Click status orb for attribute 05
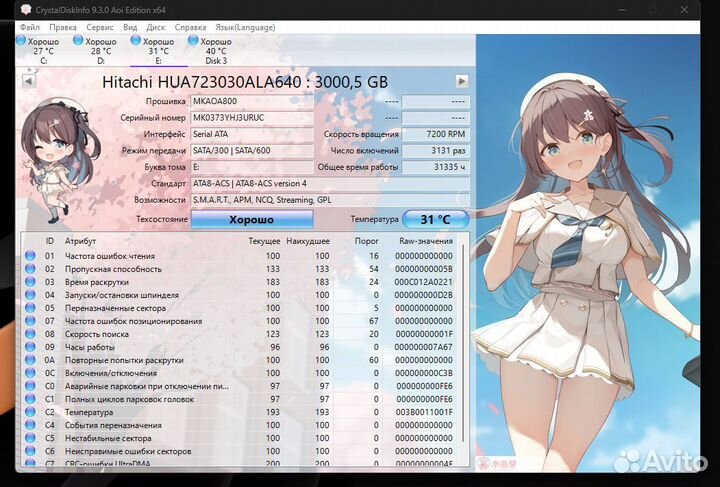The height and width of the screenshot is (487, 720). pos(30,308)
